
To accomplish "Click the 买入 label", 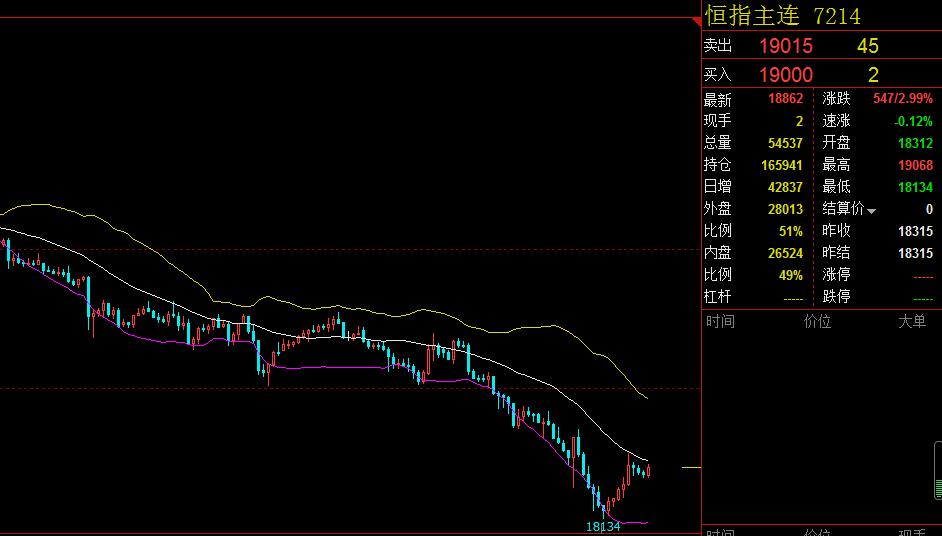I will click(x=718, y=75).
